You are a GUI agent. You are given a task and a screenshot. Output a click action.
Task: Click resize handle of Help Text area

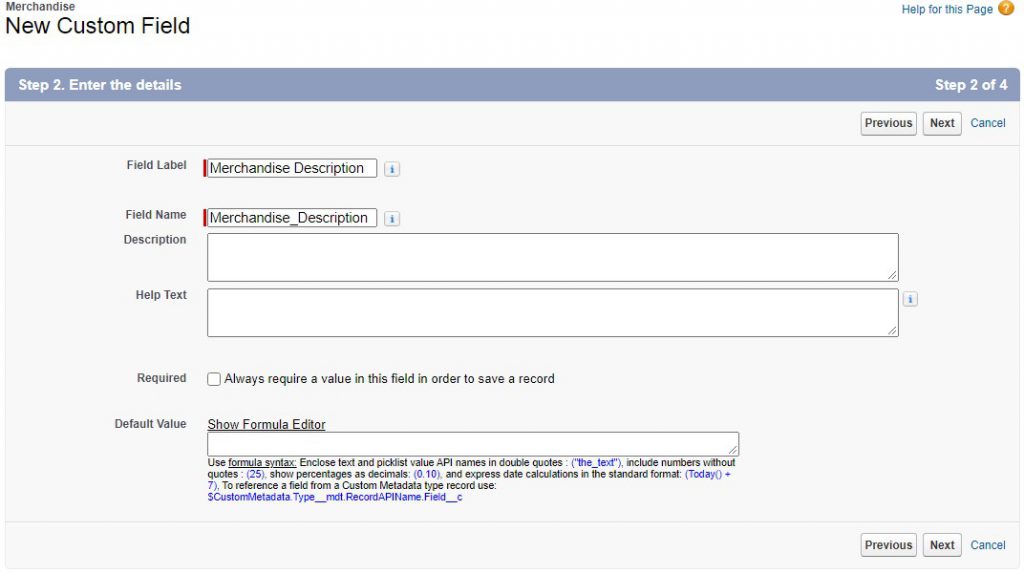coord(892,330)
